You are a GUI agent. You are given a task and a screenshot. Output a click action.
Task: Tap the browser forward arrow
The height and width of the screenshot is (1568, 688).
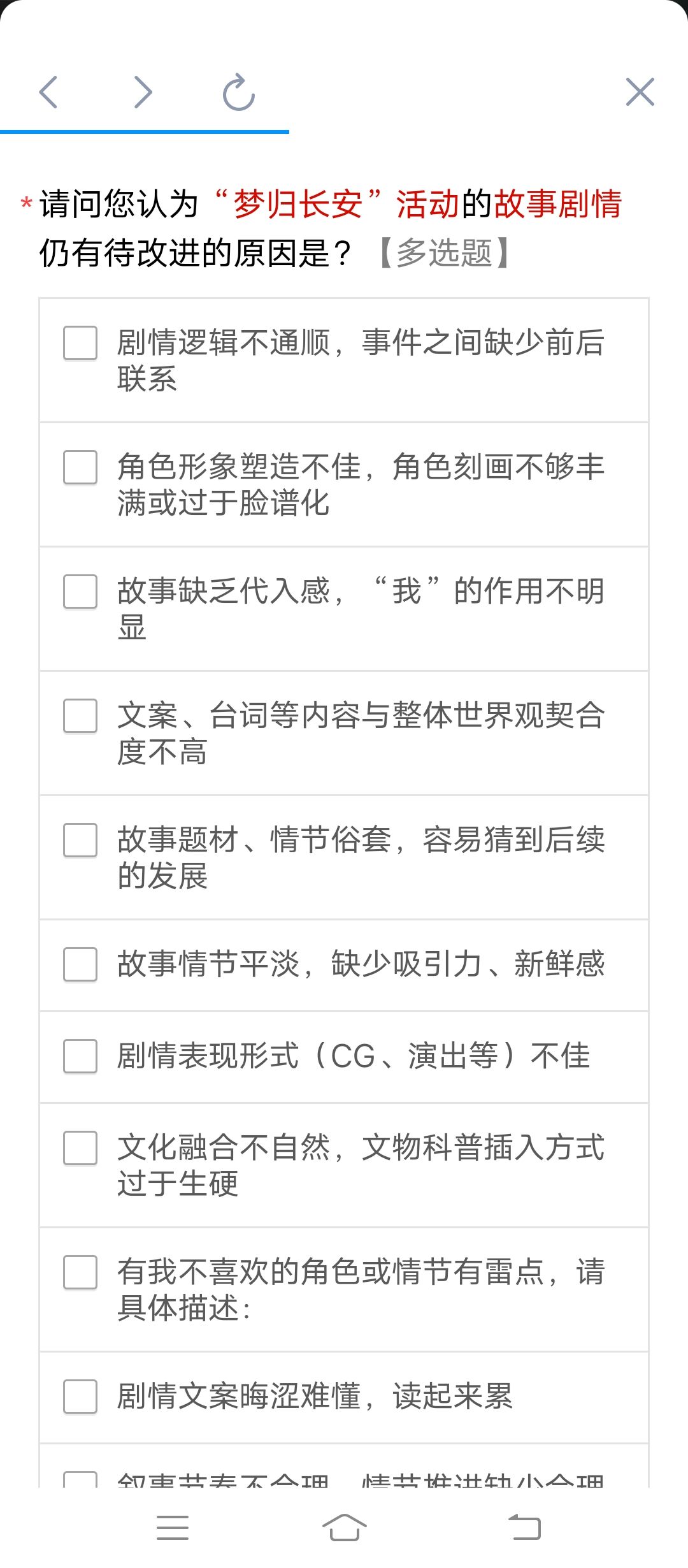point(143,92)
